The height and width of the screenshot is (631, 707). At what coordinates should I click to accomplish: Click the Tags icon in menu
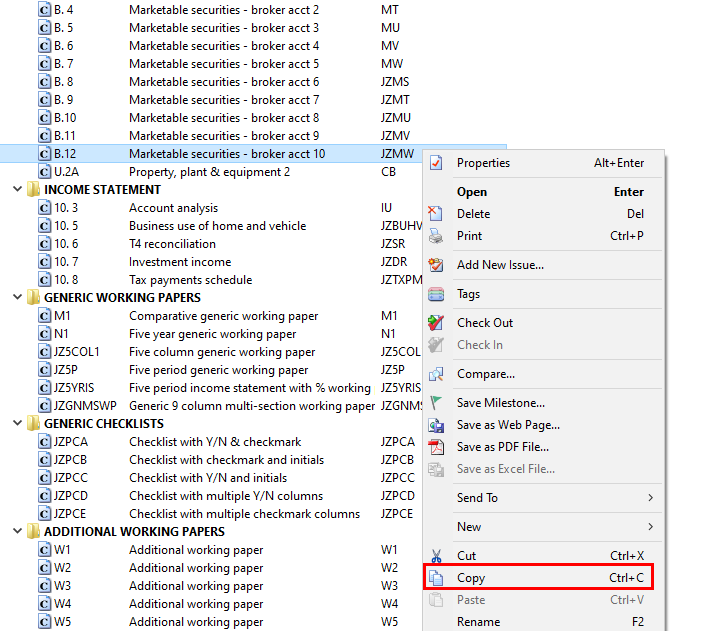pyautogui.click(x=435, y=294)
